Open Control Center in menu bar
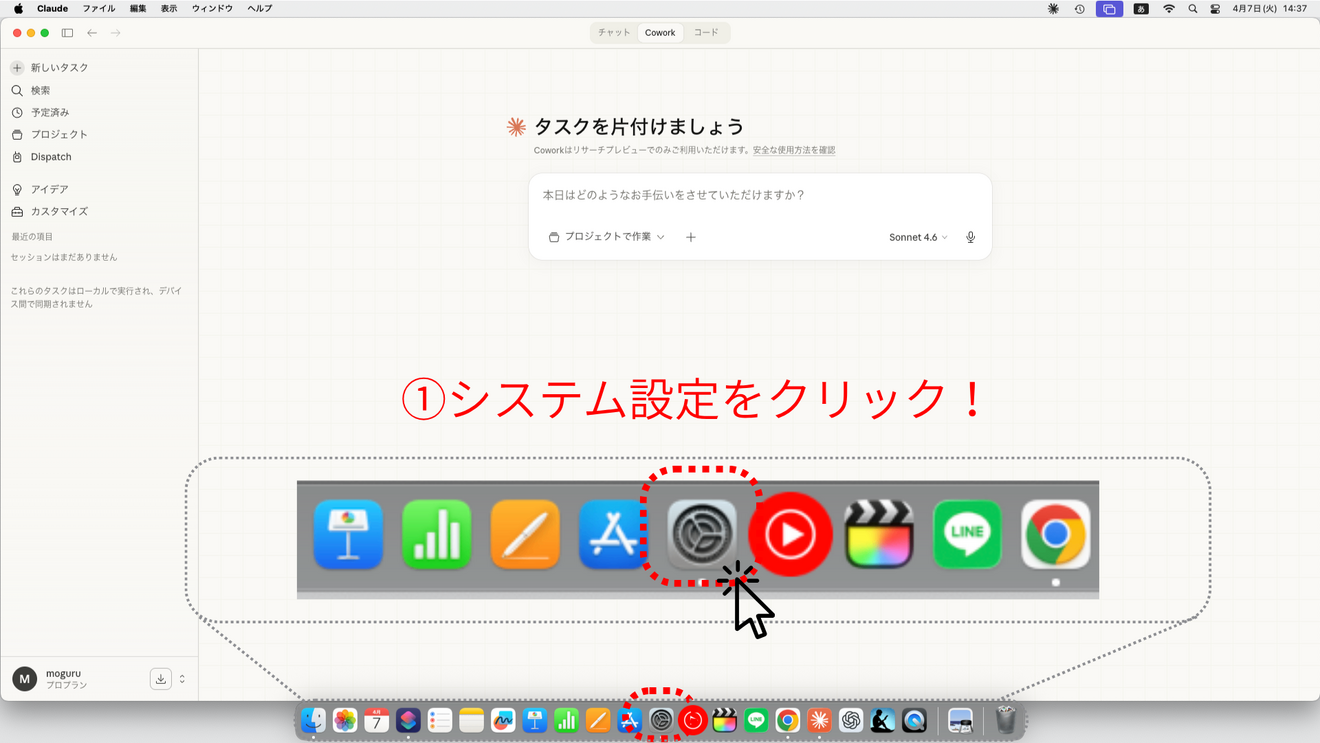Image resolution: width=1320 pixels, height=743 pixels. coord(1215,8)
